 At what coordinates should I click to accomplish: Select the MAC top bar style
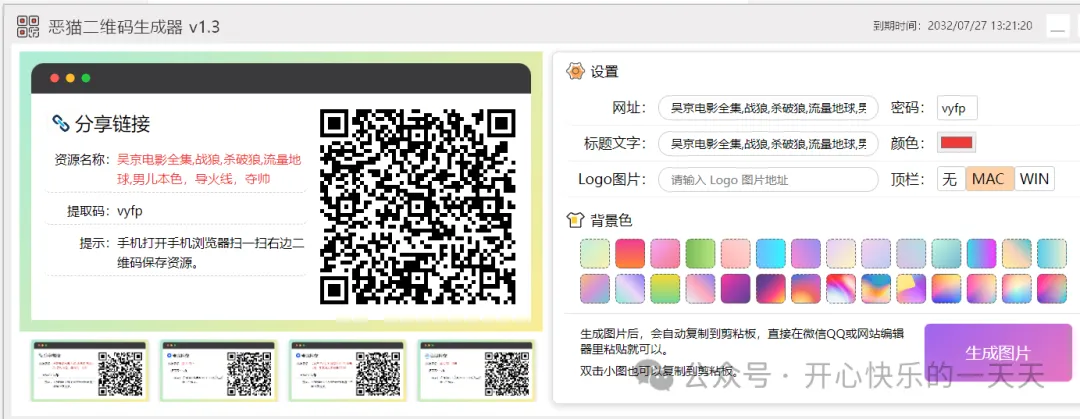coord(989,179)
